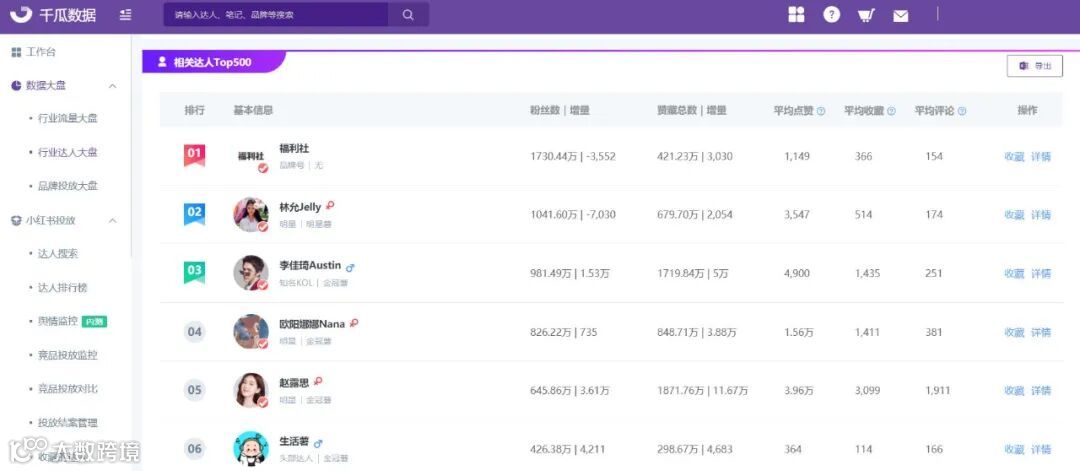Click the 工作台 grid icon in sidebar
This screenshot has width=1080, height=471.
tap(17, 52)
